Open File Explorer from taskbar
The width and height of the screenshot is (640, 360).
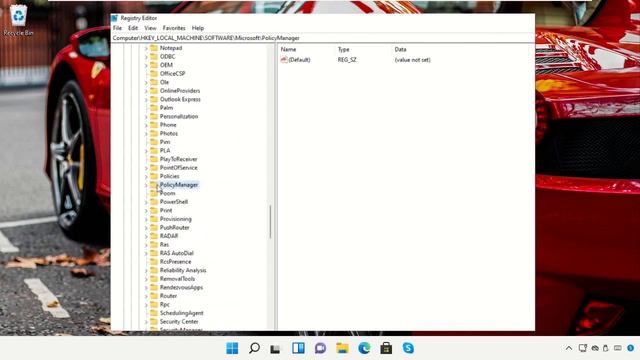342,348
